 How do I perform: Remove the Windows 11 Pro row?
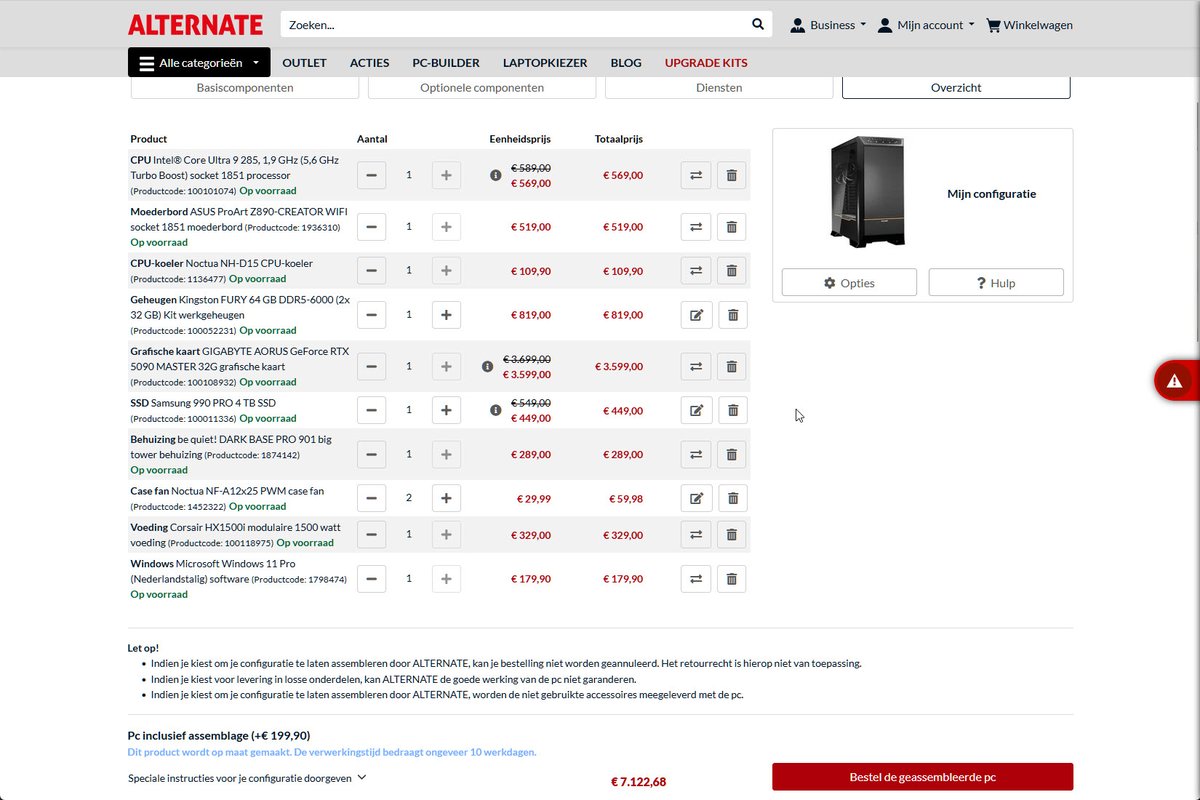click(731, 579)
